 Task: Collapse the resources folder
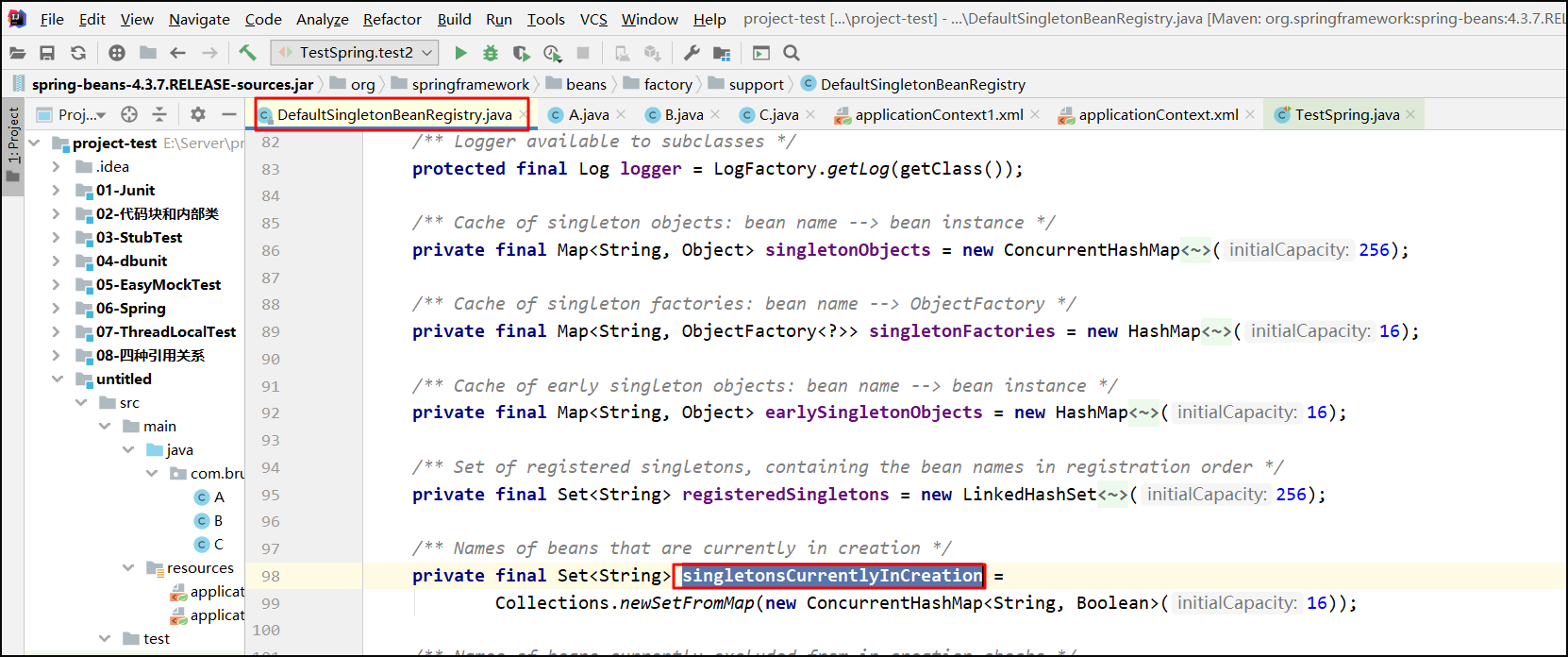click(x=128, y=567)
